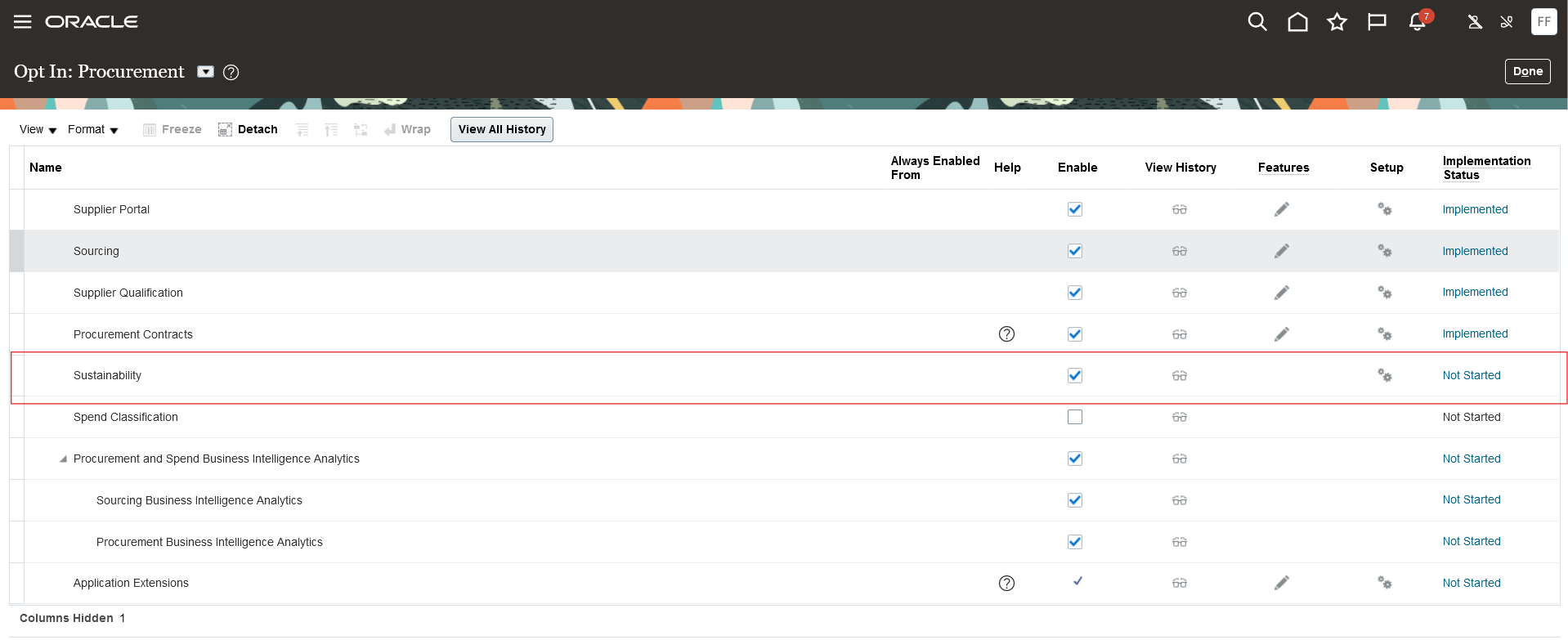Edit features pencil for Supplier Qualification
This screenshot has width=1568, height=640.
click(1282, 293)
